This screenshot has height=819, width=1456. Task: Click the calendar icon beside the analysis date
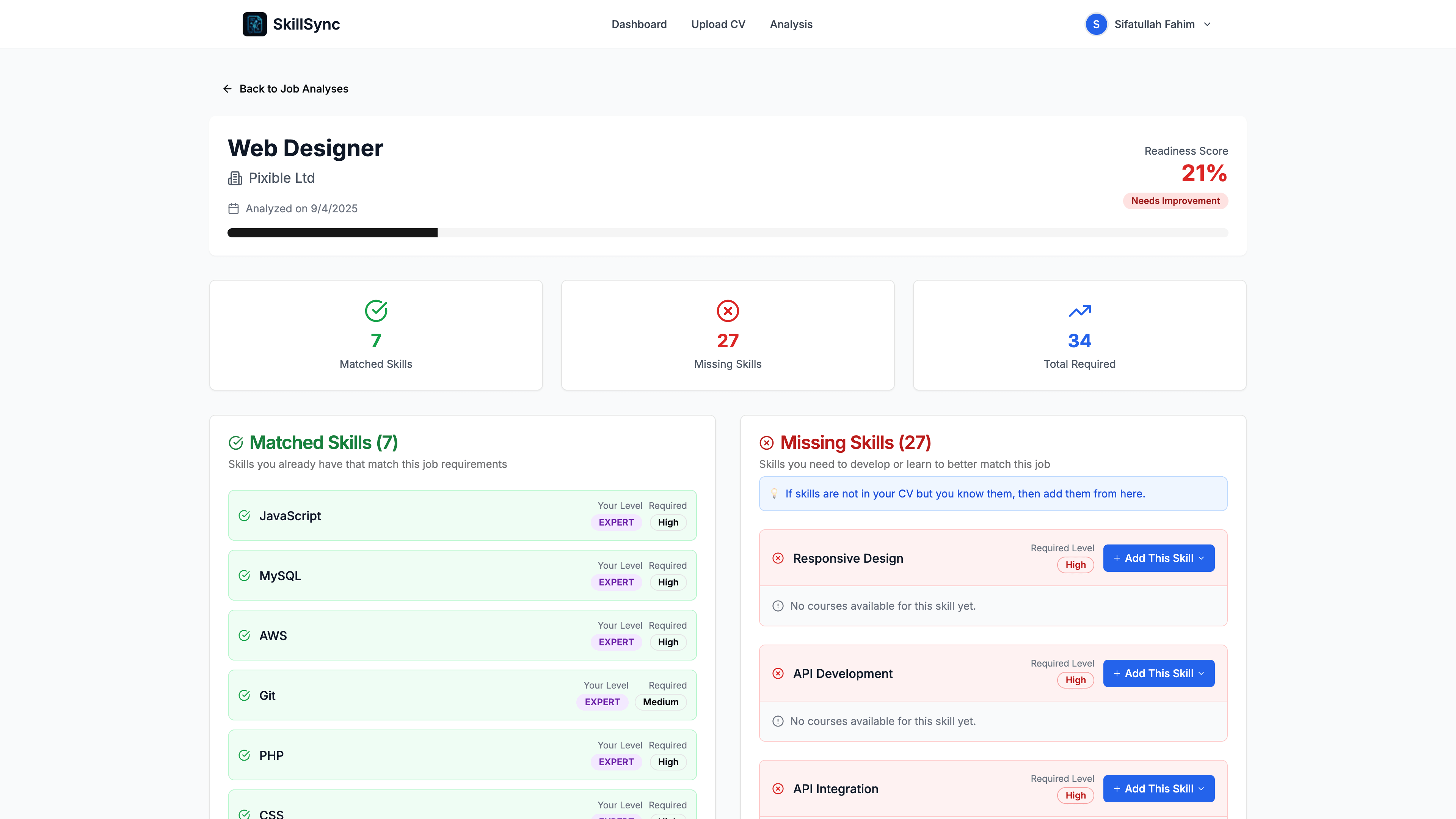tap(234, 209)
